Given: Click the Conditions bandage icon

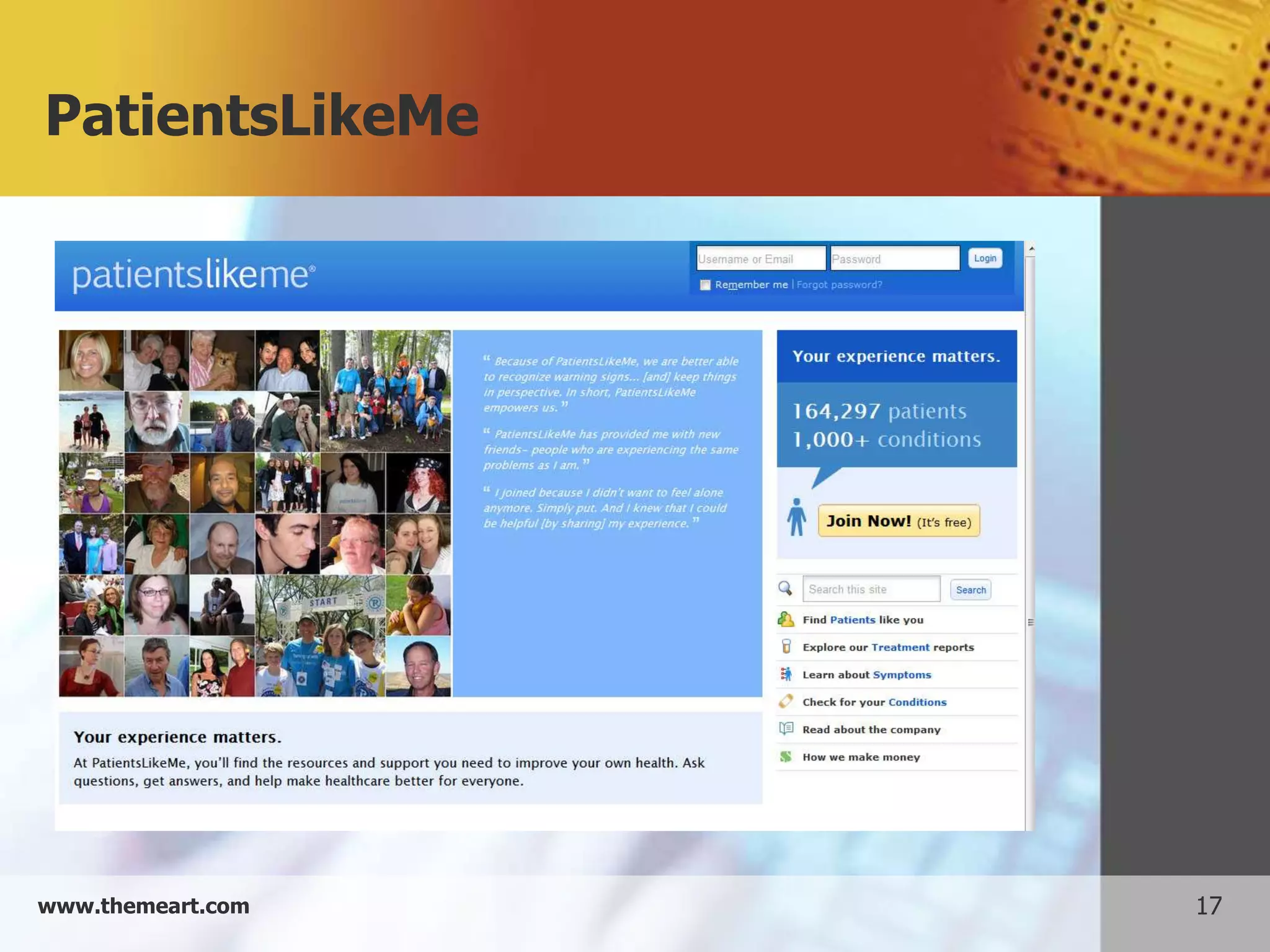Looking at the screenshot, I should click(x=786, y=701).
